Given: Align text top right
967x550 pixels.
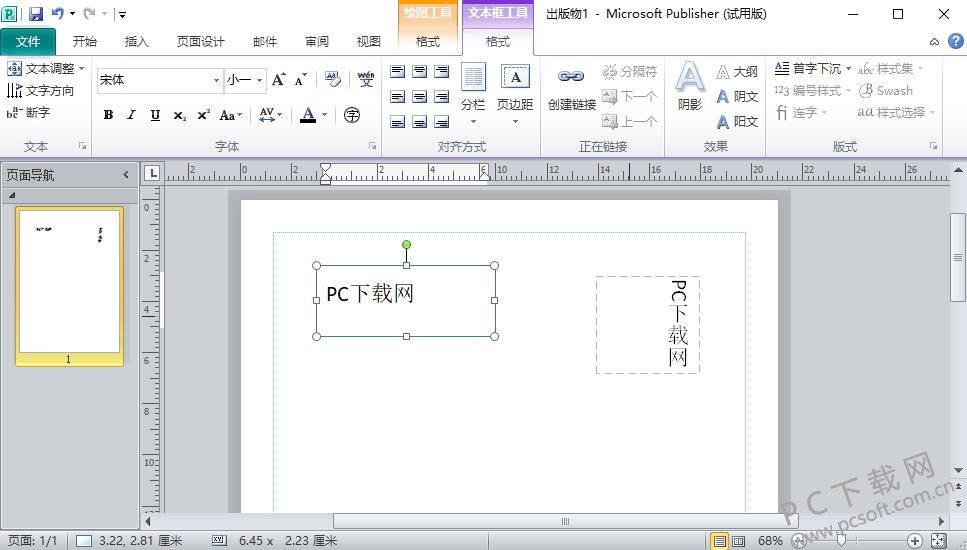Looking at the screenshot, I should coord(442,72).
